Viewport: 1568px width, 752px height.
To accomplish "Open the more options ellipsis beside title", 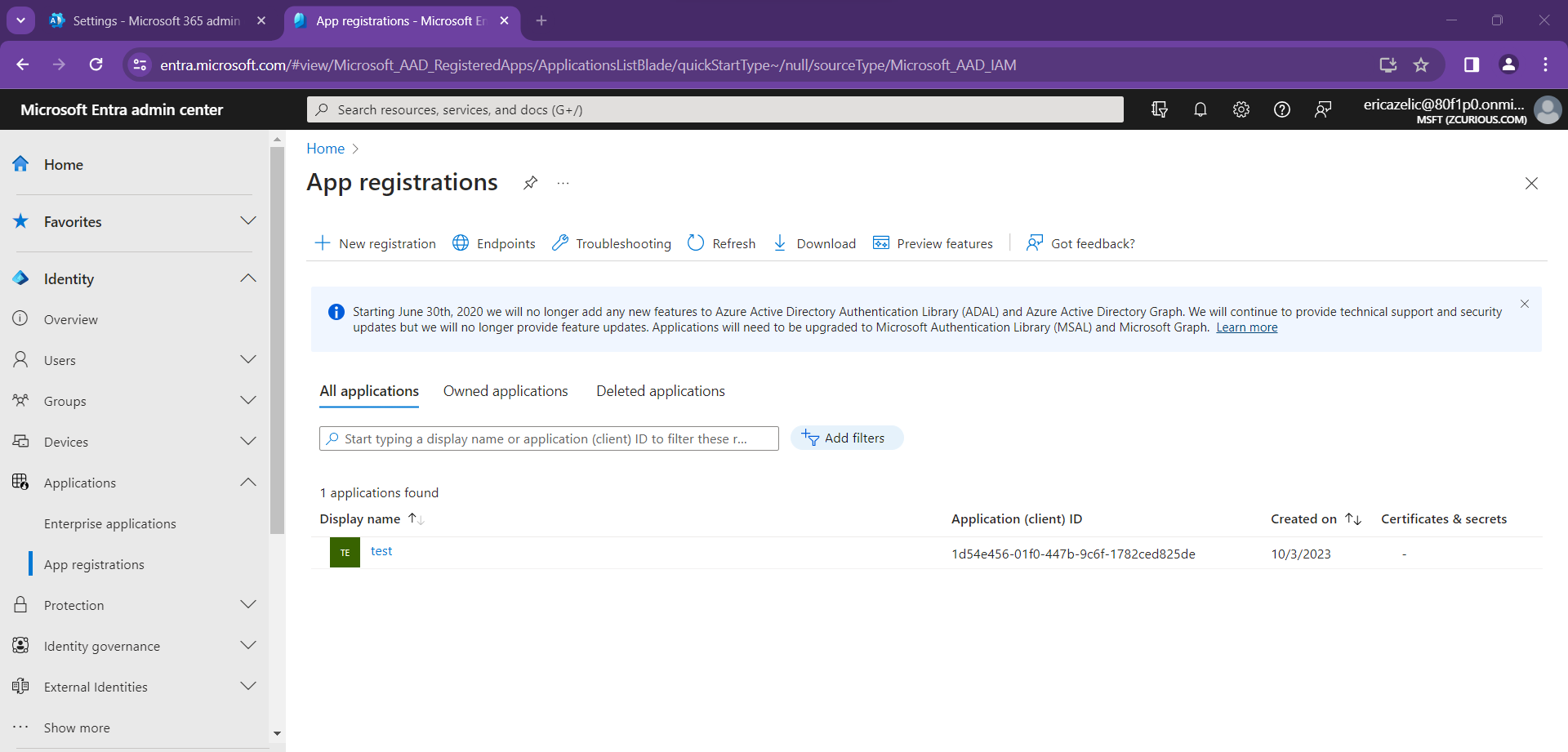I will [563, 183].
